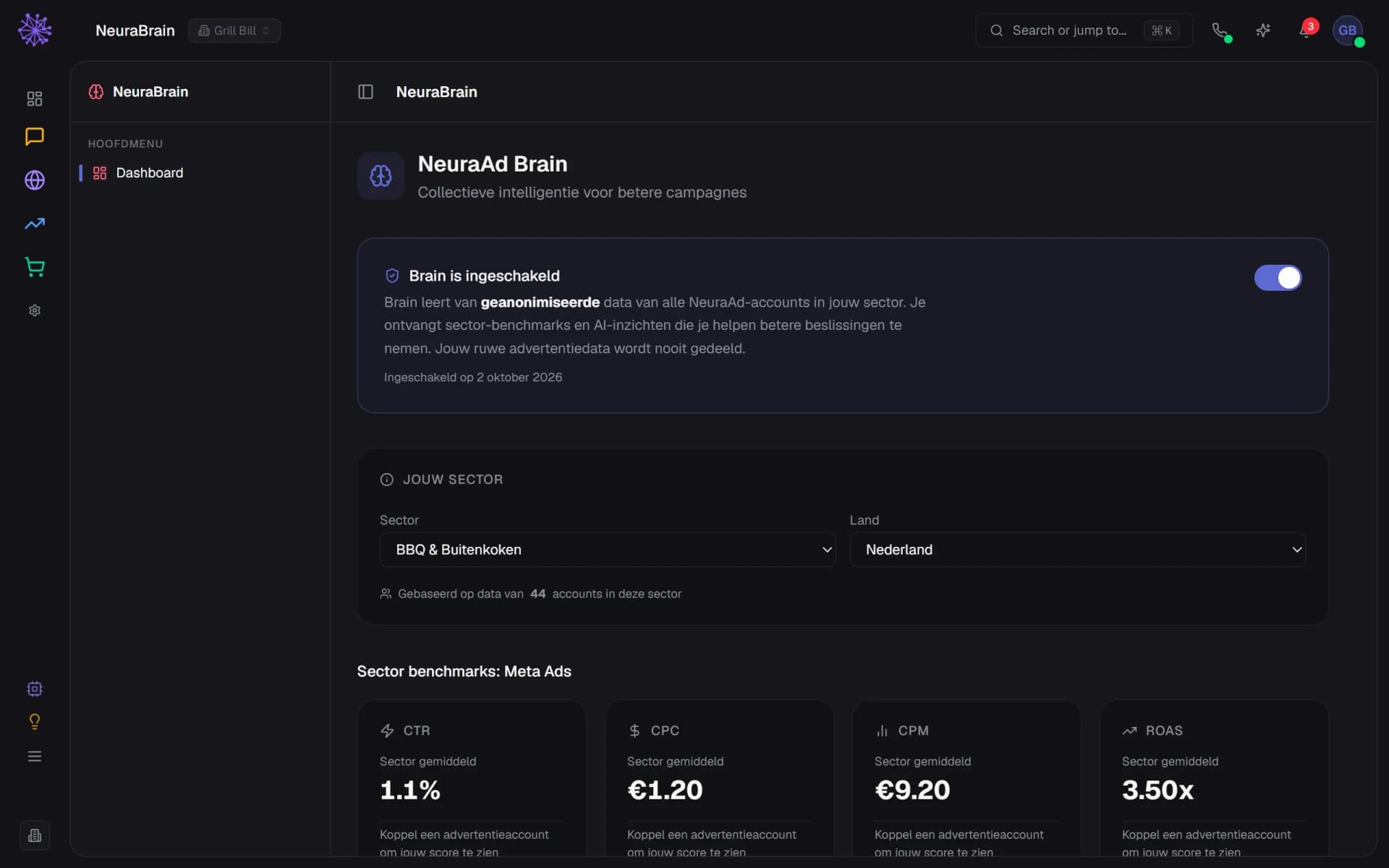Open the lightbulb ideas icon in left rail
The image size is (1389, 868).
pos(35,722)
